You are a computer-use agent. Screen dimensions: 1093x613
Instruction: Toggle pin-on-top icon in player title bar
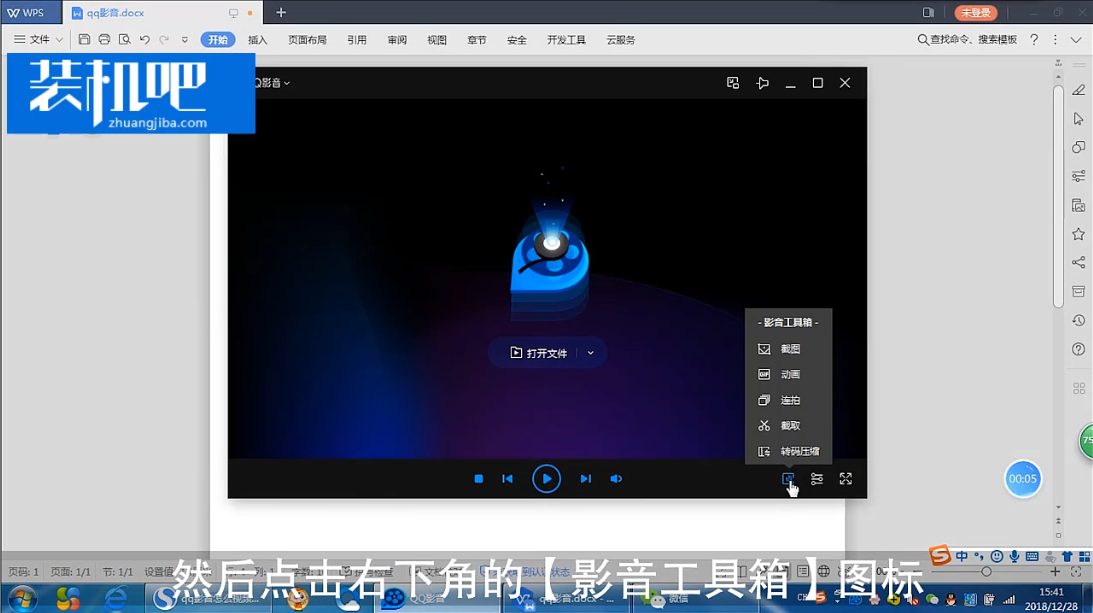pyautogui.click(x=762, y=83)
